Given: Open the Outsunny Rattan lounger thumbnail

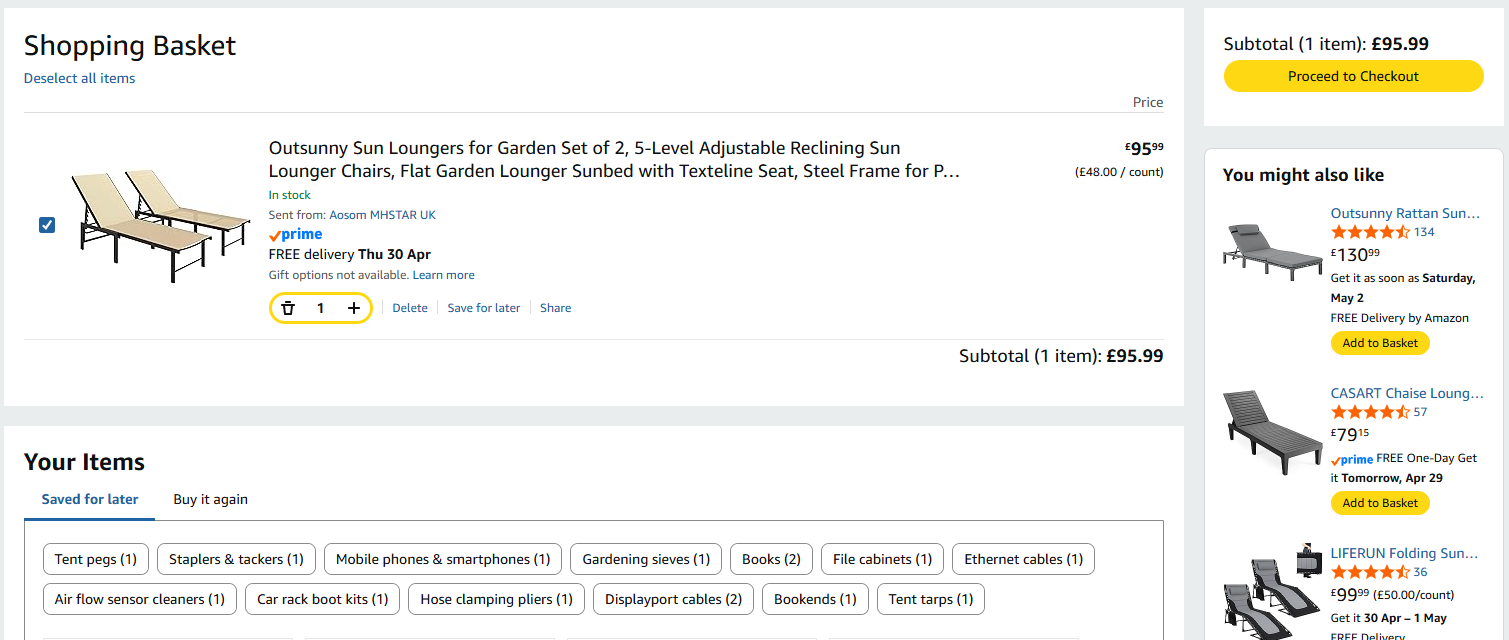Looking at the screenshot, I should [1273, 251].
